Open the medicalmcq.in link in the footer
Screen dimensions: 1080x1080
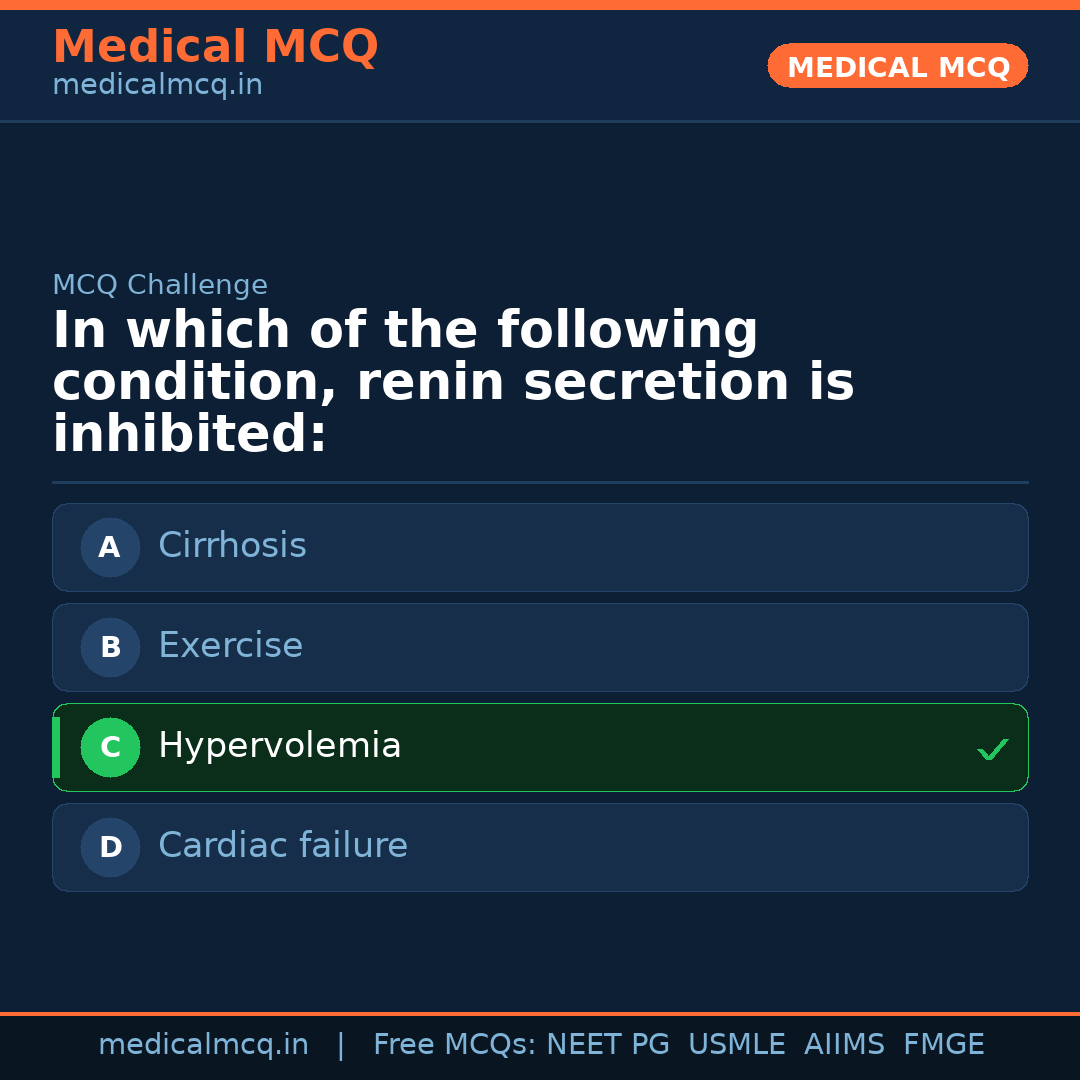[204, 1044]
